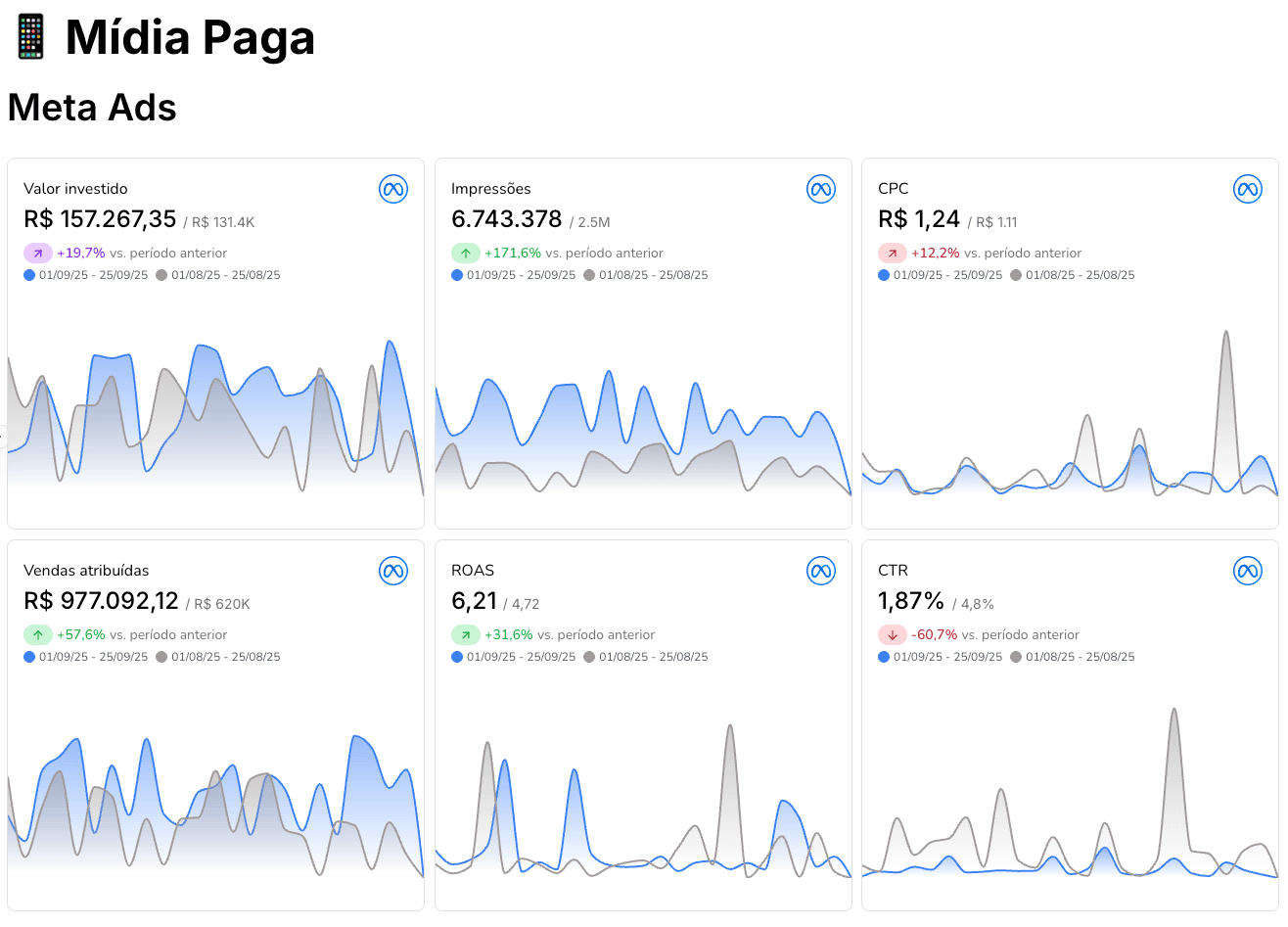Click the Meta logo on ROAS card
This screenshot has height=927, width=1288.
821,571
